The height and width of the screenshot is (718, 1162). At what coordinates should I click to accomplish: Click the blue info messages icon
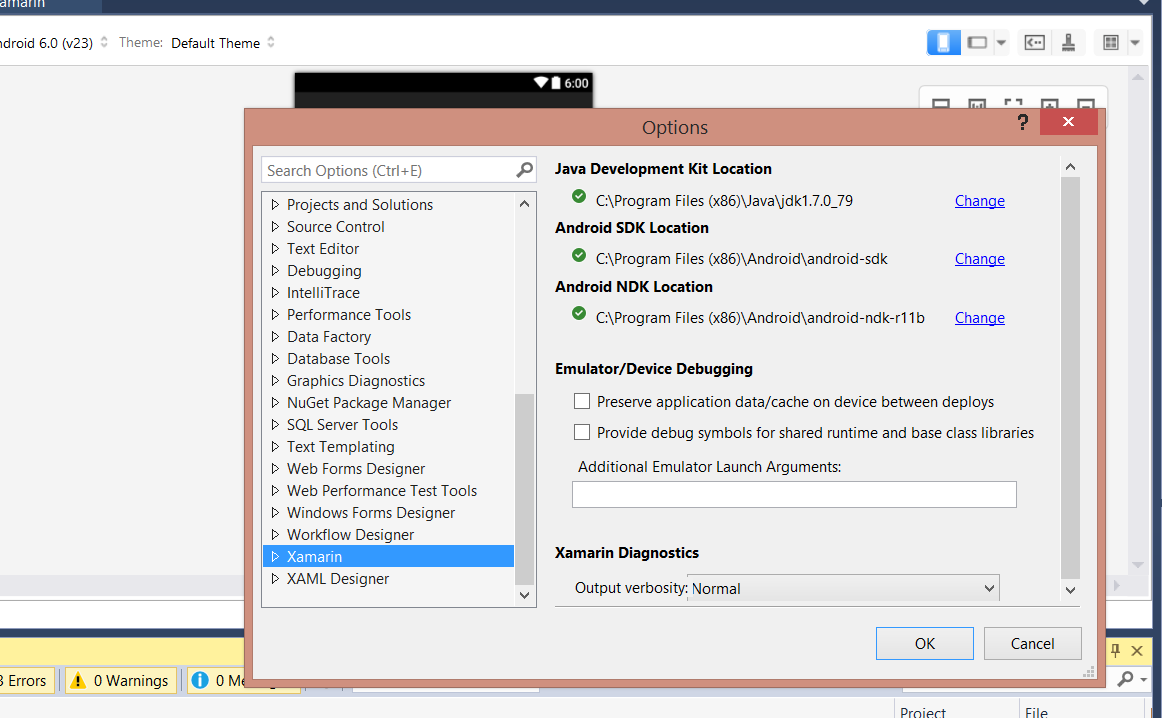pos(199,679)
